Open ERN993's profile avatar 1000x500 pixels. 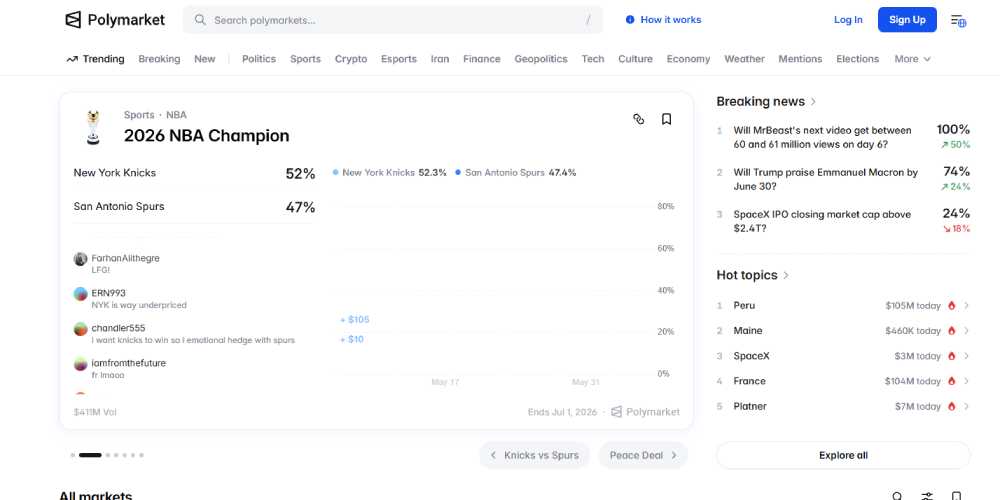[80, 294]
